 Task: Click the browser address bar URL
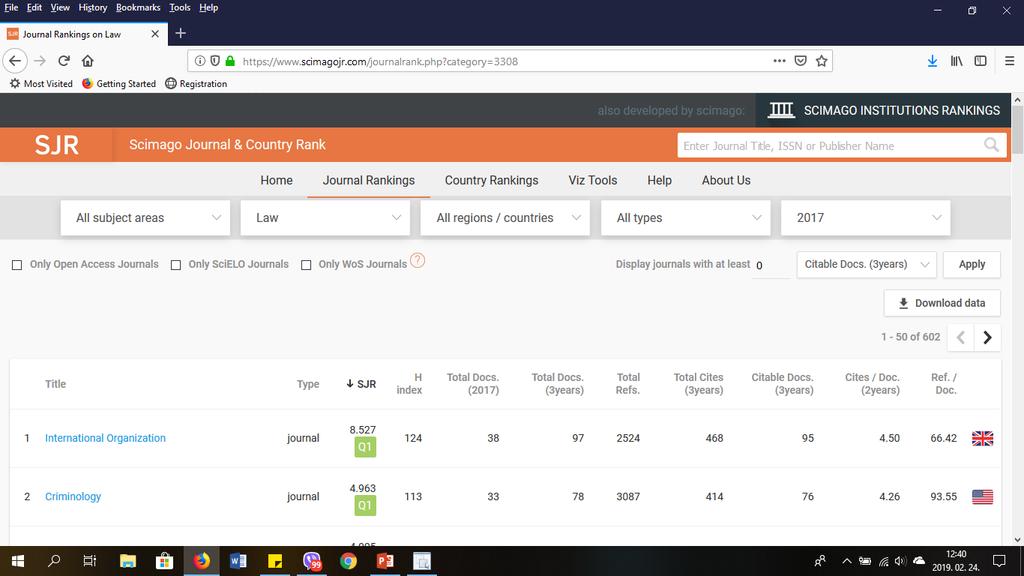(380, 61)
